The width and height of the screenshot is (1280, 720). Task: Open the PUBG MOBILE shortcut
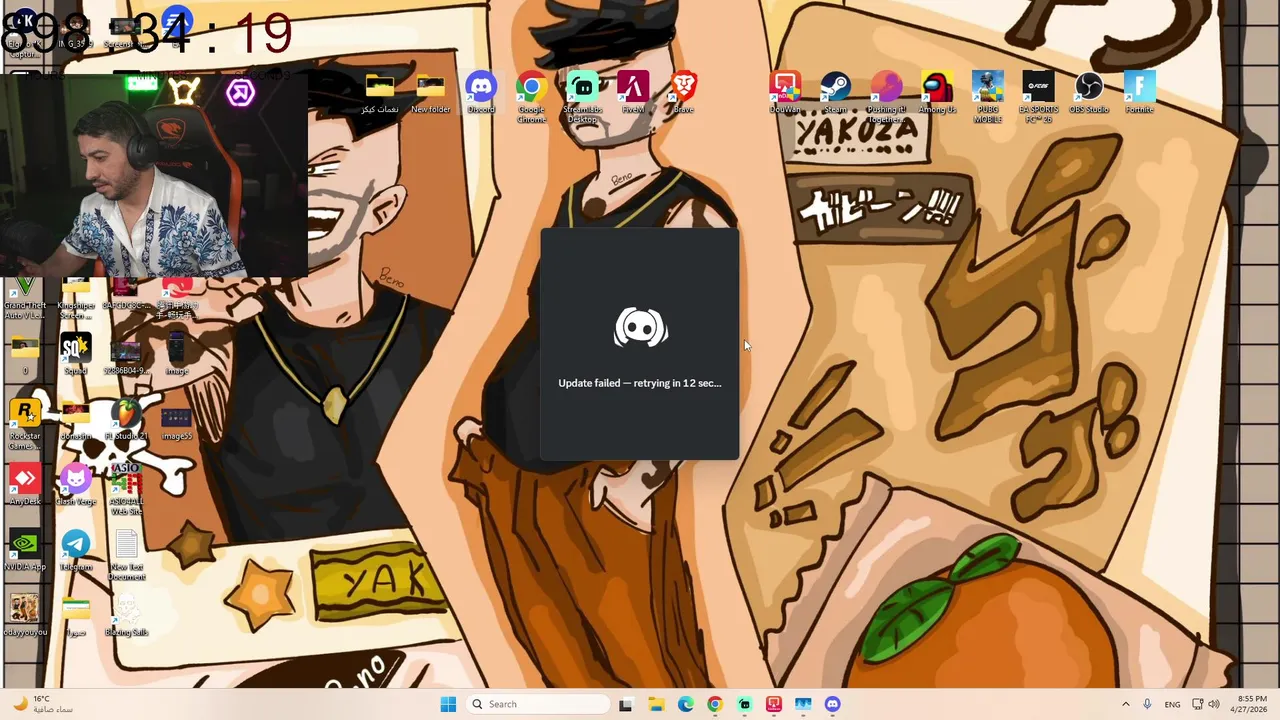tap(988, 97)
